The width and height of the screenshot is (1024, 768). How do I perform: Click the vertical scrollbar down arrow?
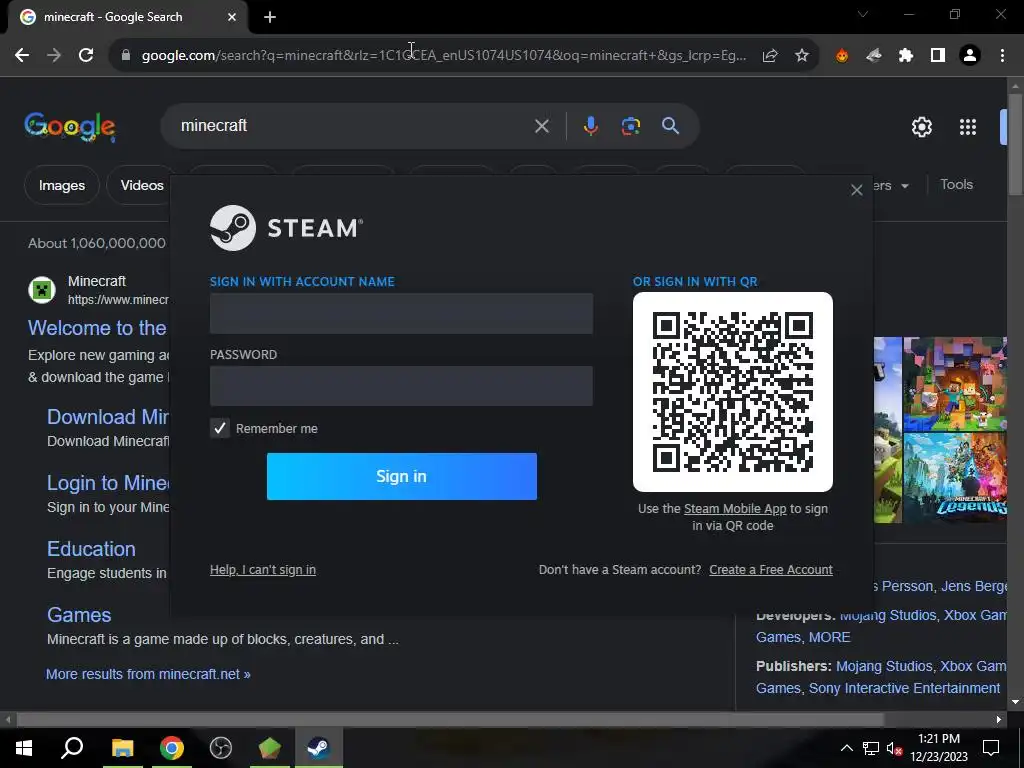(1015, 702)
